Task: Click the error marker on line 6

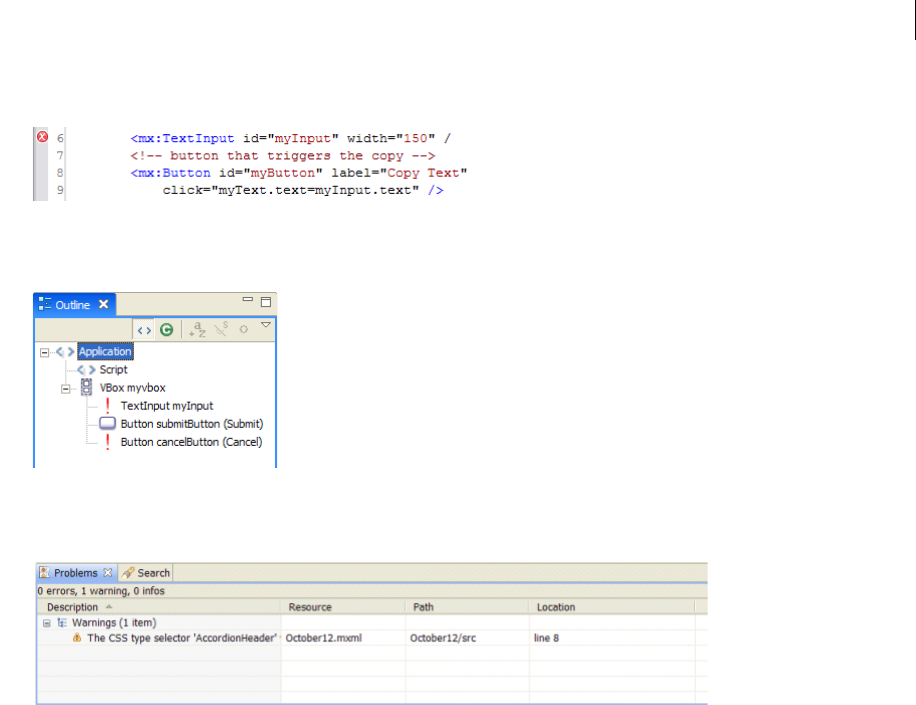Action: 42,137
